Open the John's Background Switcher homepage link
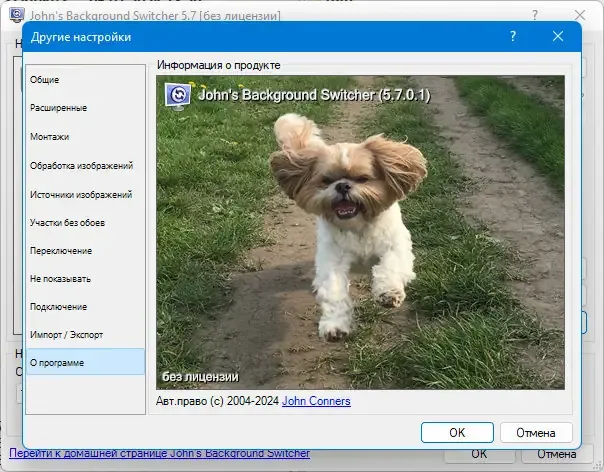 tap(159, 453)
